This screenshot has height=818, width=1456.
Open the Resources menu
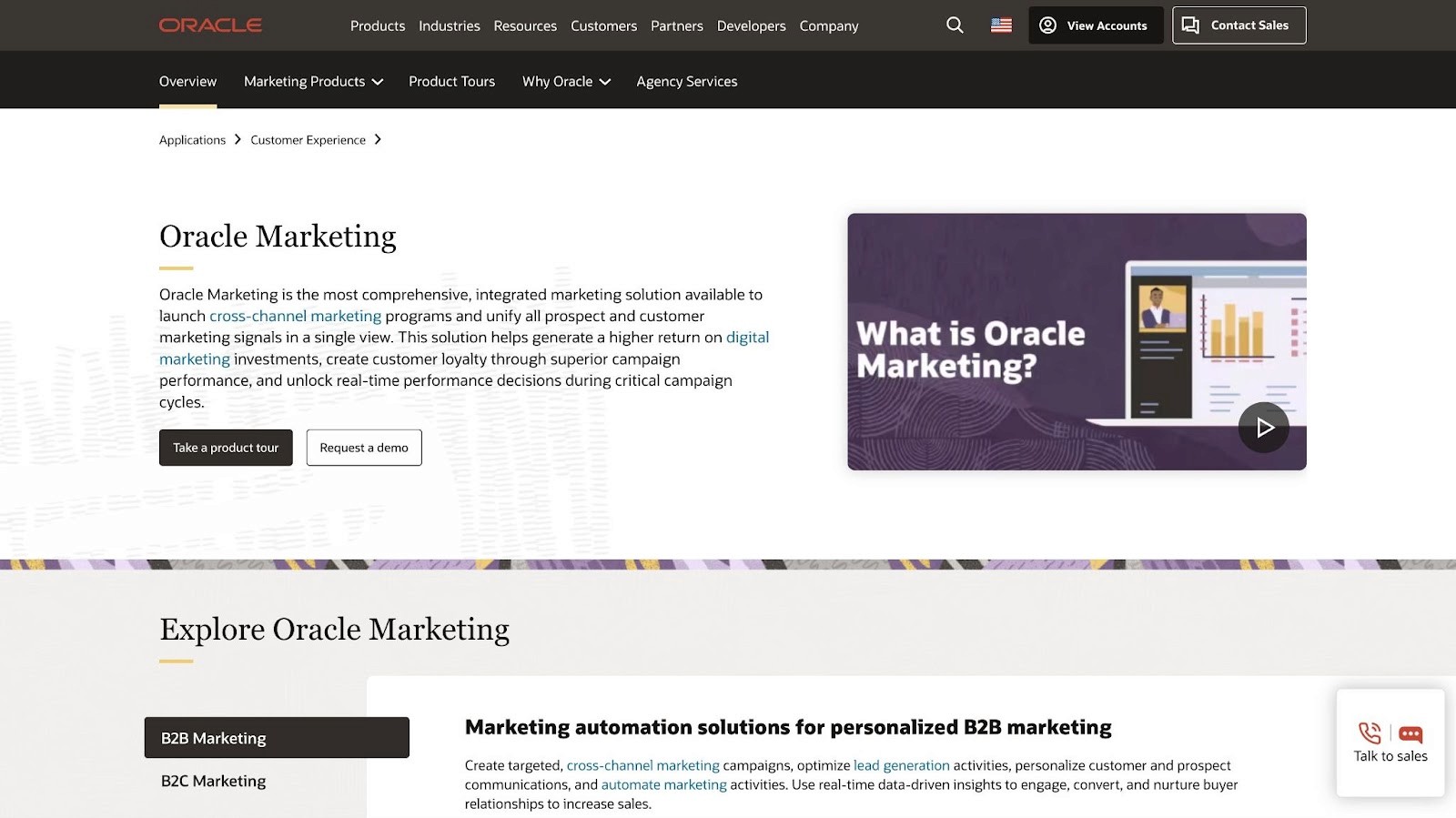pos(525,25)
